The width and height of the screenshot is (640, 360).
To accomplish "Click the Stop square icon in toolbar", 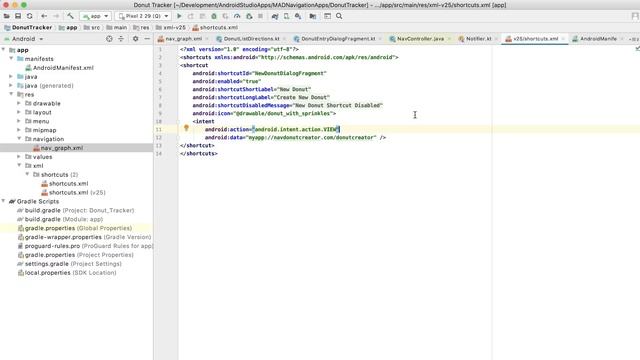I will (260, 16).
